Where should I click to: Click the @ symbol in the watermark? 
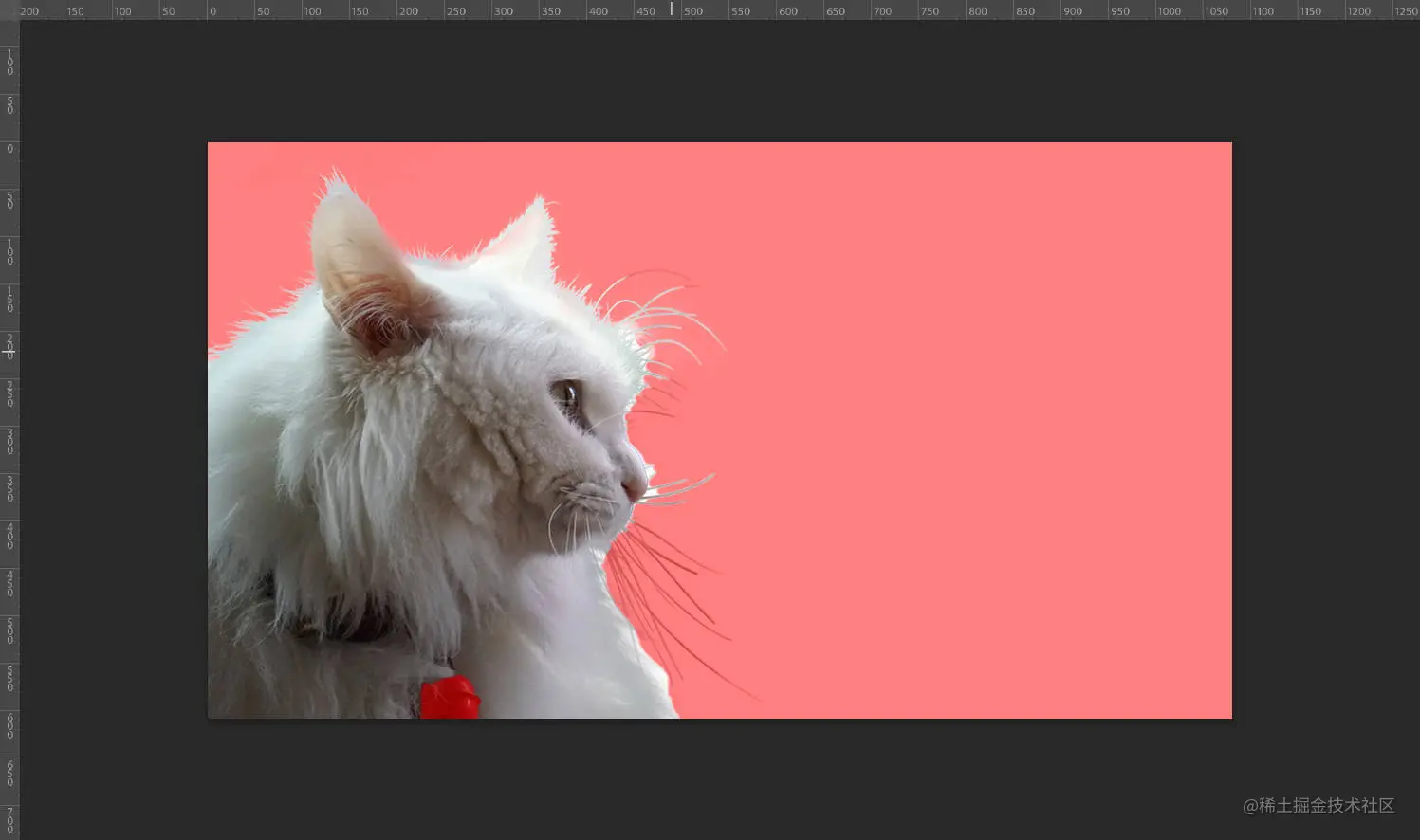[x=1248, y=806]
